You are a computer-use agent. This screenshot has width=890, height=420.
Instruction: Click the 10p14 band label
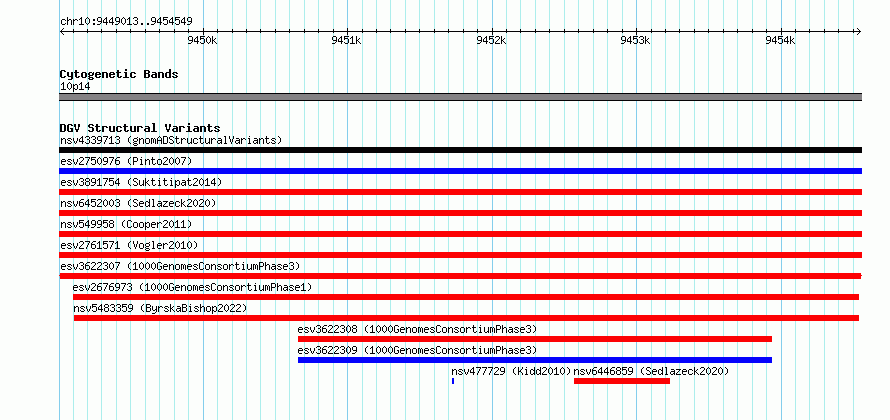pyautogui.click(x=75, y=87)
